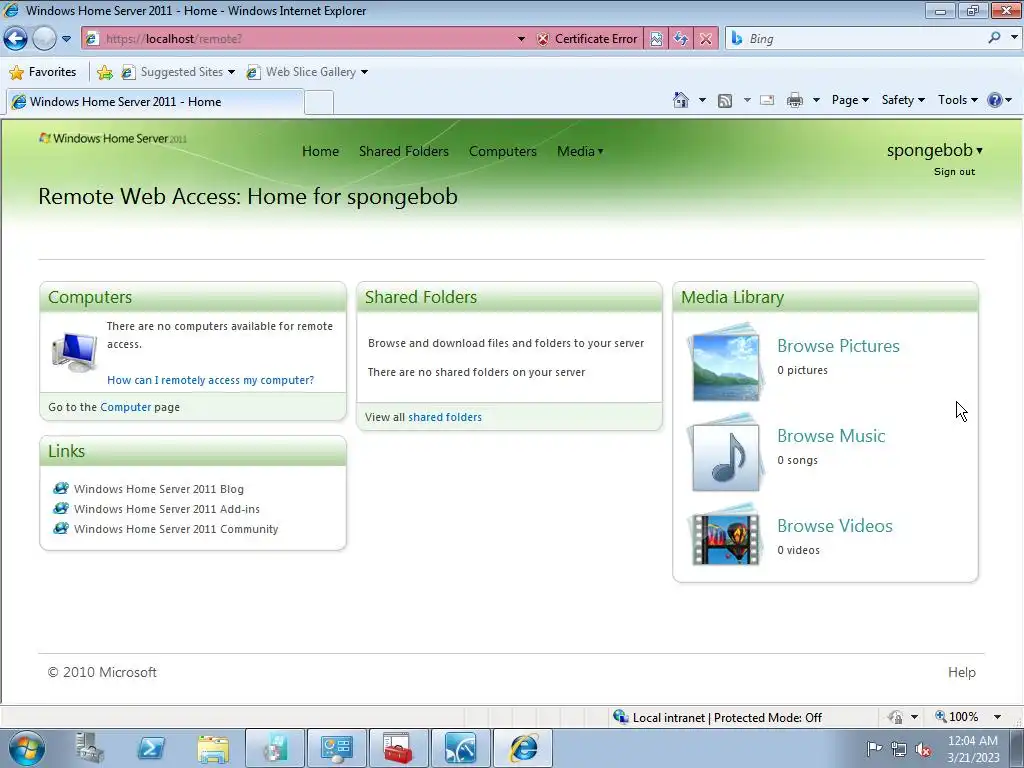Click the Home page icon in command bar

[x=680, y=100]
